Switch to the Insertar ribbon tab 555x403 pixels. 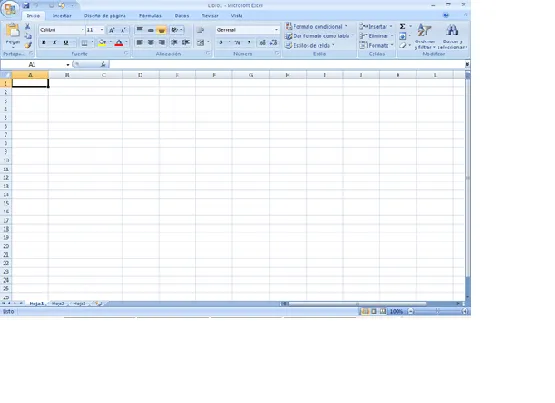(x=62, y=16)
